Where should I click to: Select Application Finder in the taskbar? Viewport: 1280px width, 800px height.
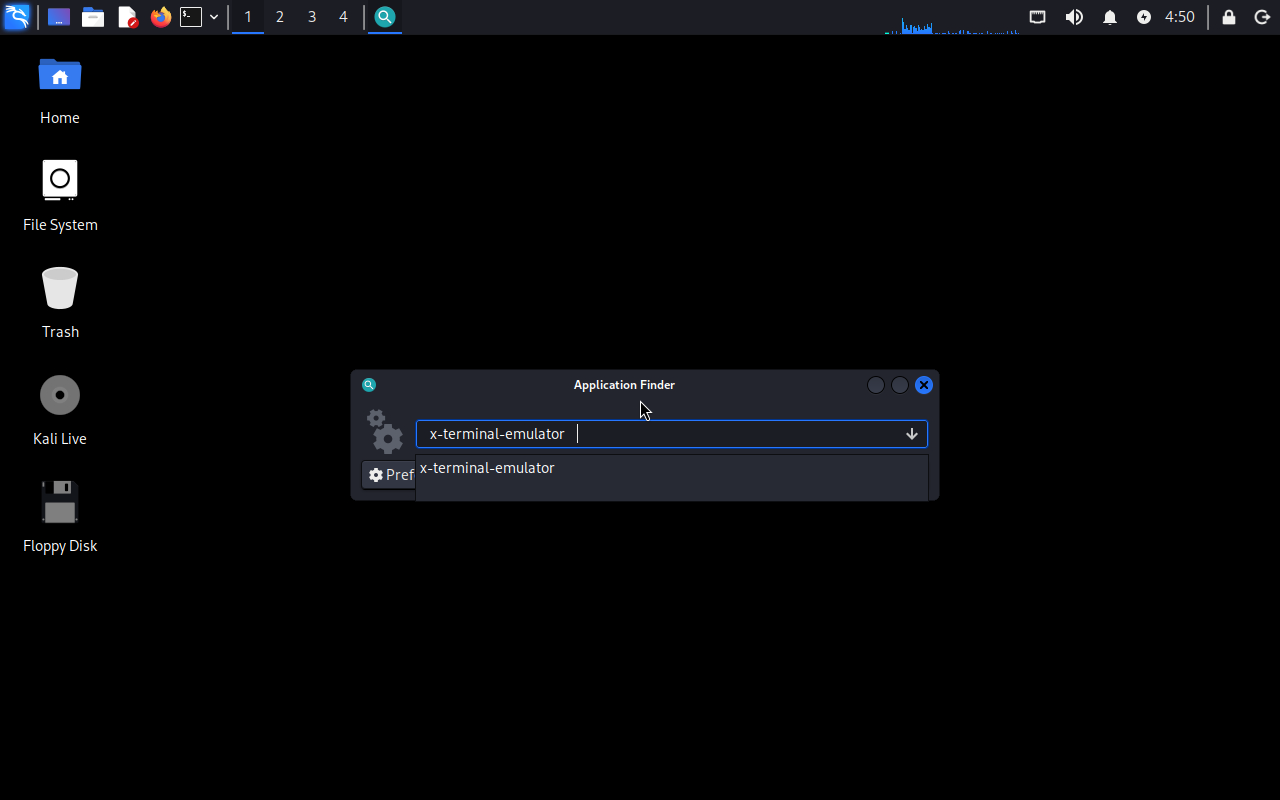[x=385, y=17]
